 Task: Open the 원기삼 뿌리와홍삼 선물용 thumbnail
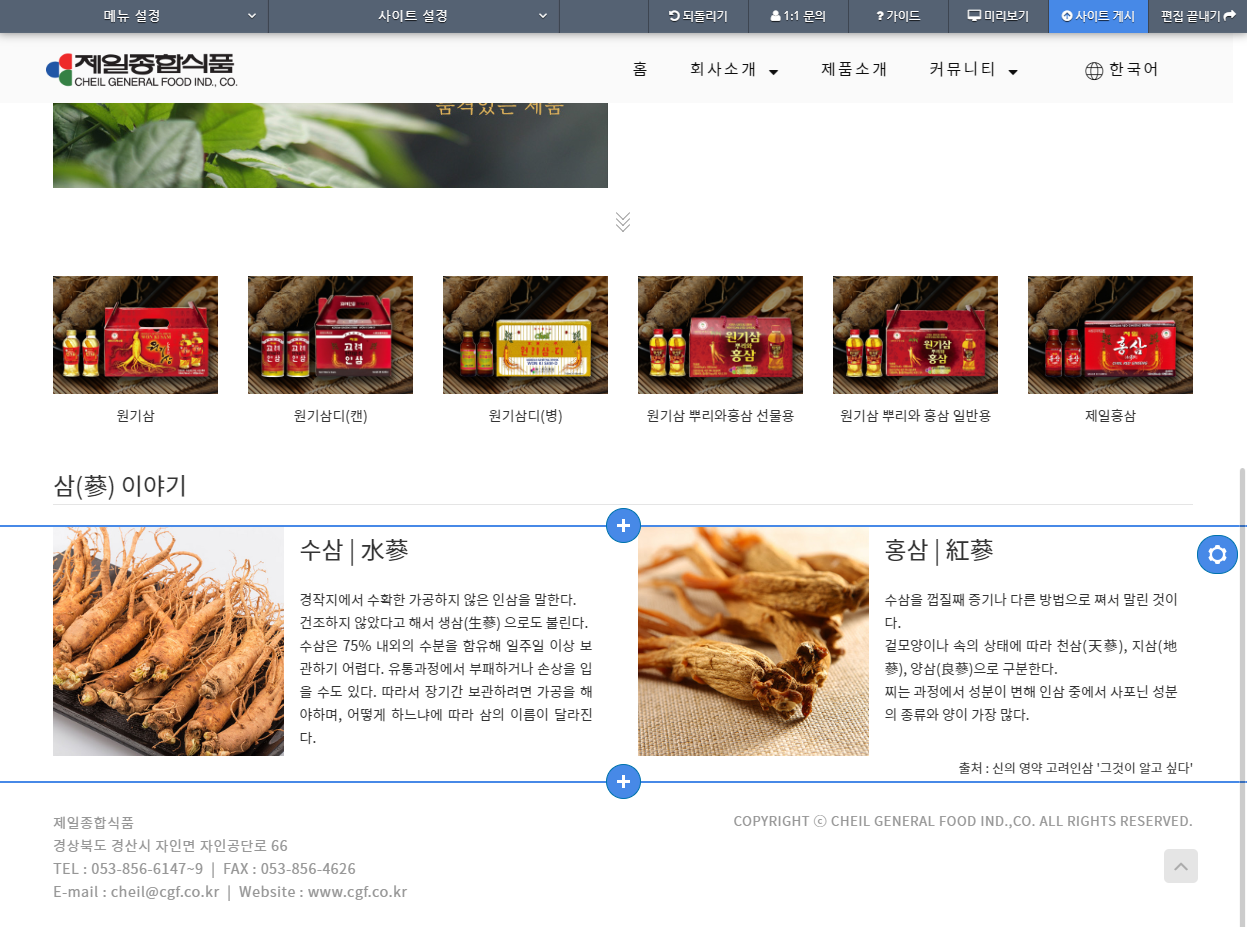[x=720, y=335]
